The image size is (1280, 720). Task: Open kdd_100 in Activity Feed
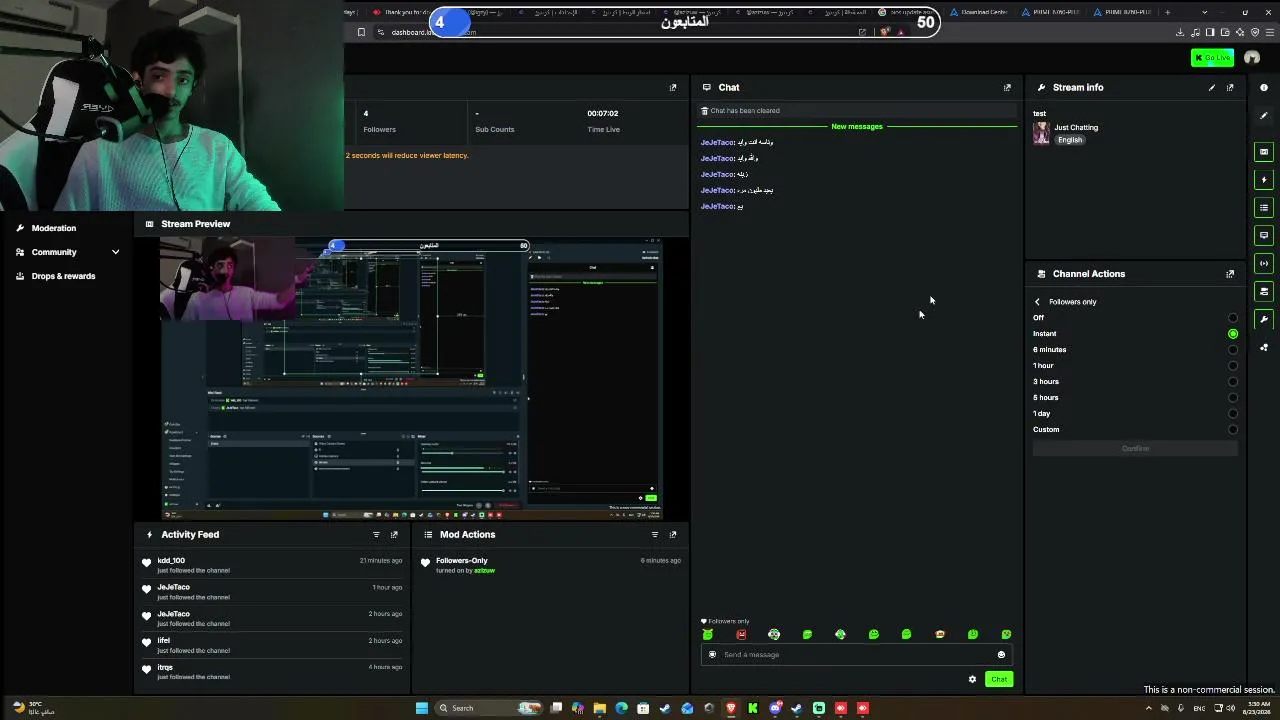tap(171, 561)
